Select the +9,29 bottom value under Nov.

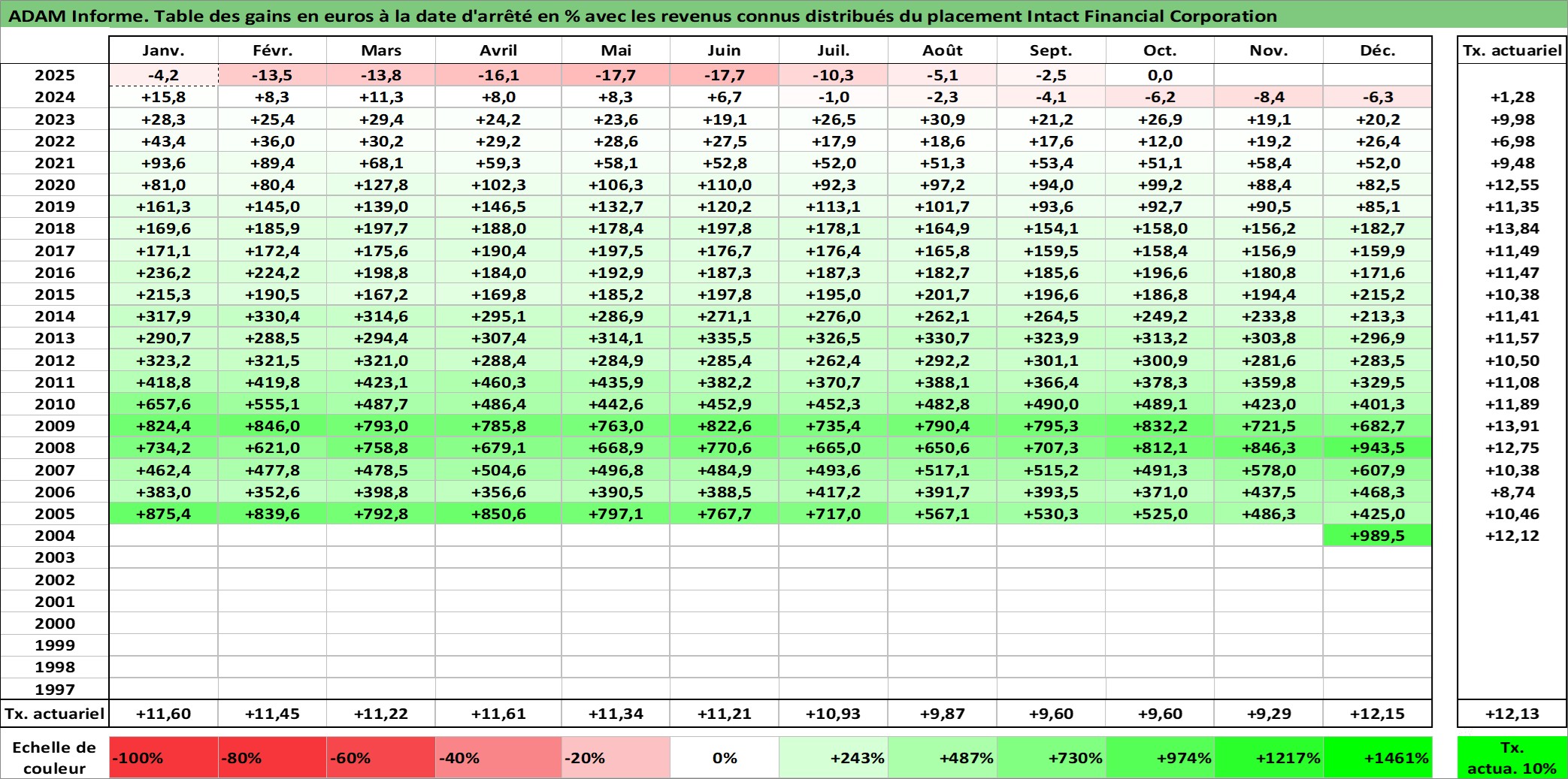(1269, 714)
